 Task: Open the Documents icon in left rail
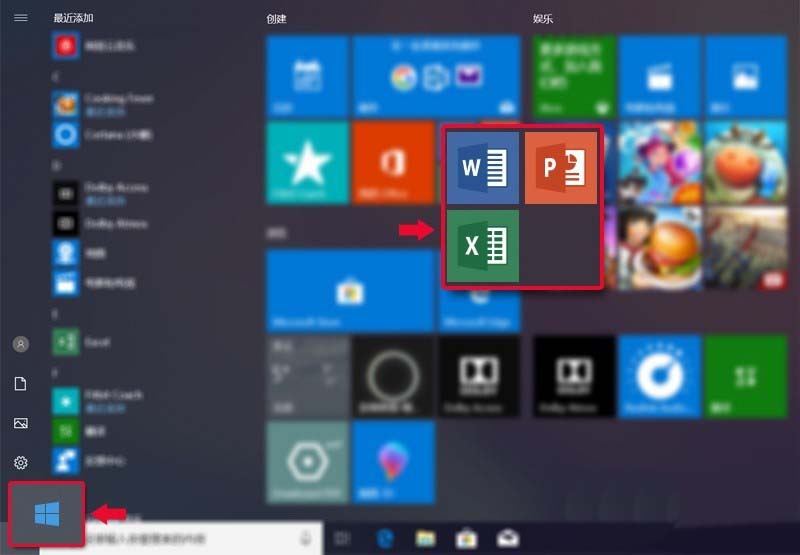pyautogui.click(x=20, y=384)
